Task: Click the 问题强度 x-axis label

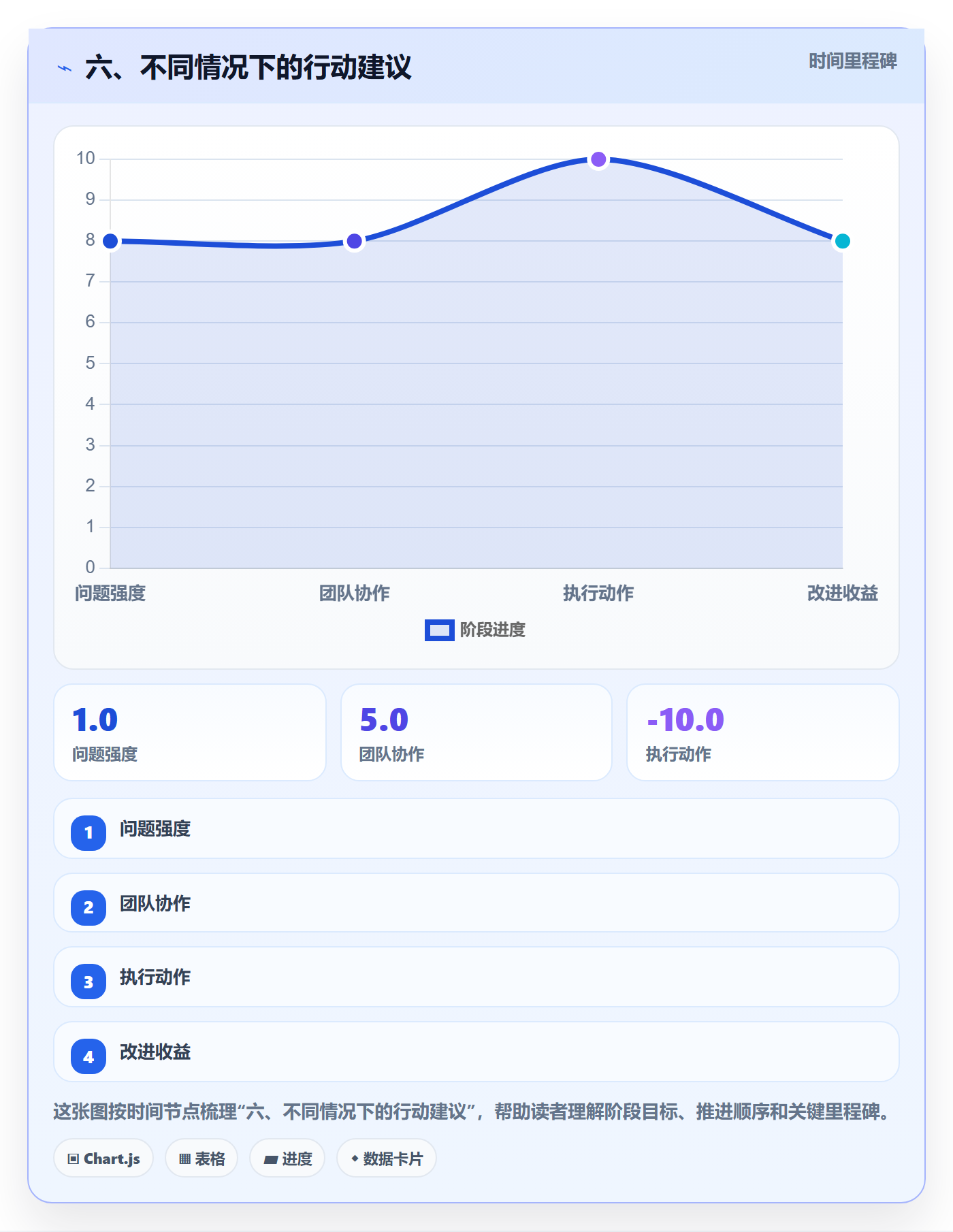Action: (110, 594)
